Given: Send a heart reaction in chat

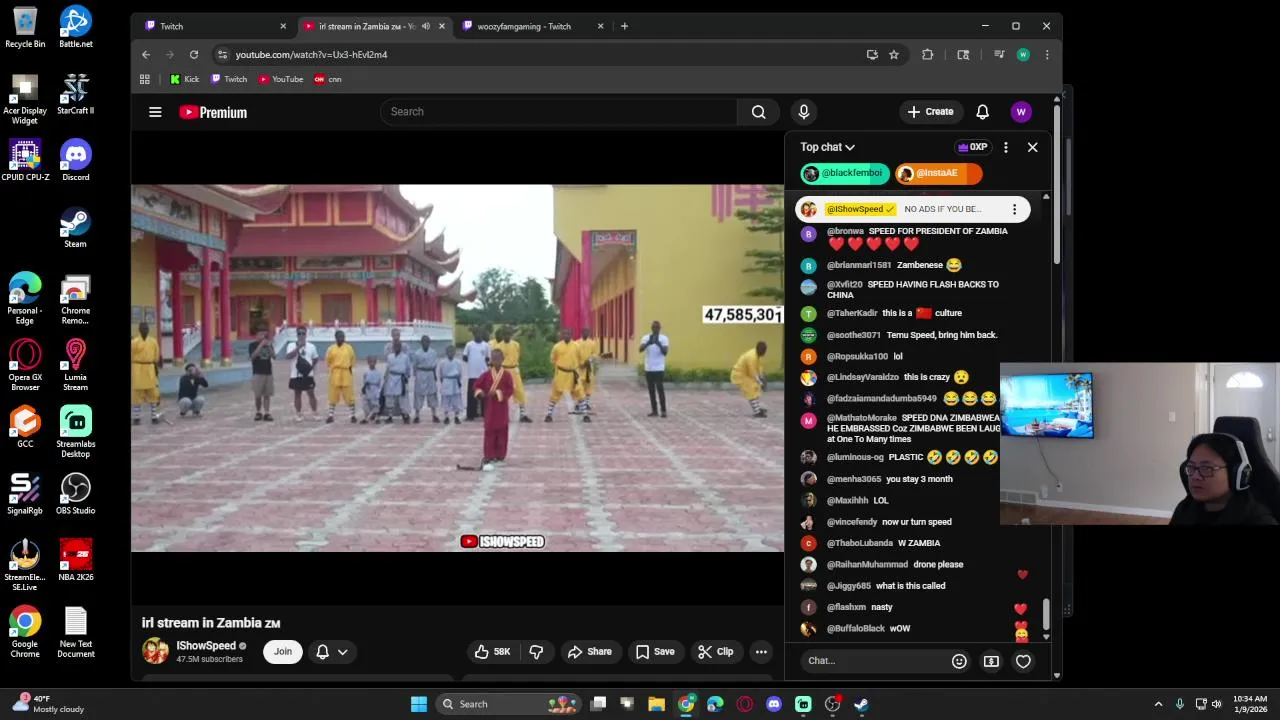Looking at the screenshot, I should click(1023, 661).
